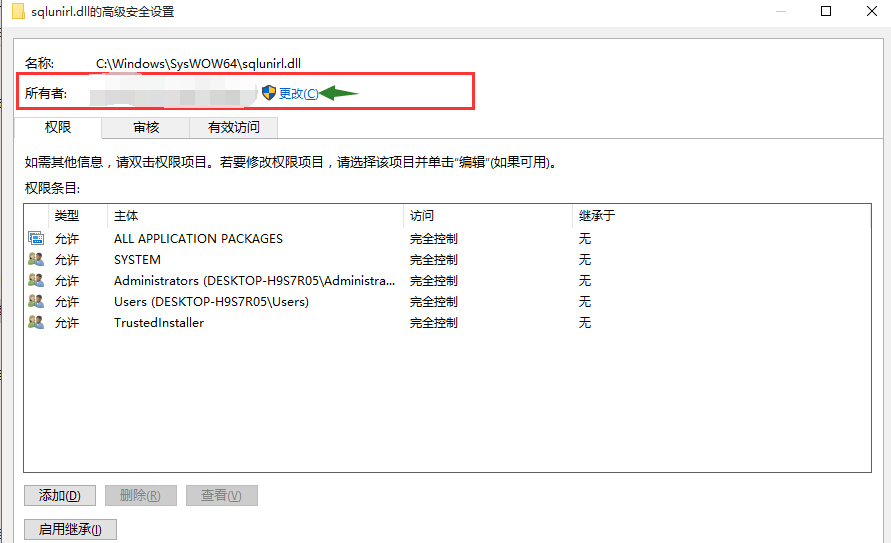This screenshot has height=543, width=891.
Task: Click 完全控制 in the Users row
Action: click(x=434, y=302)
